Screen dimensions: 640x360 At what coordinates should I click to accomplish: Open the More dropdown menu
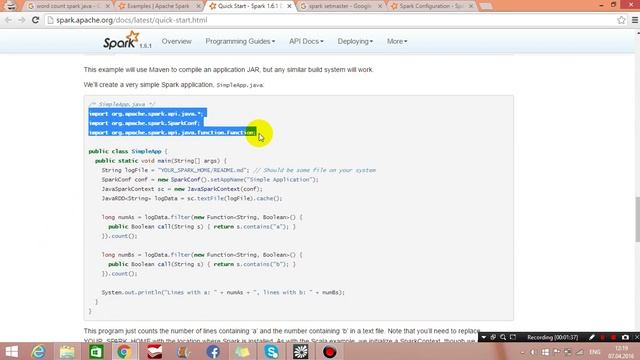pyautogui.click(x=397, y=41)
